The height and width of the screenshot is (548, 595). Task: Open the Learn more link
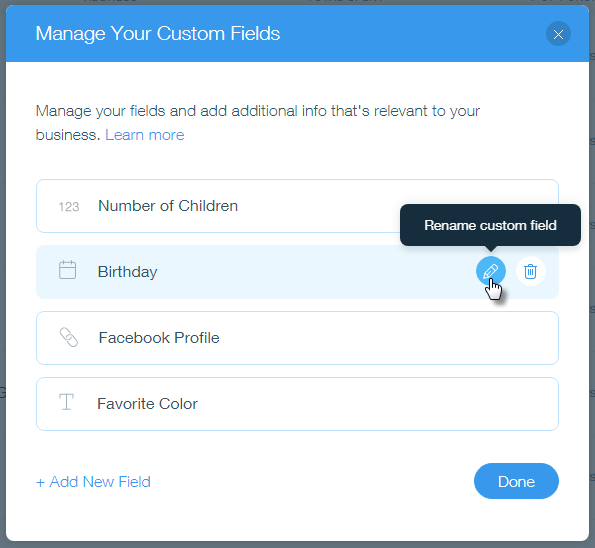point(145,135)
